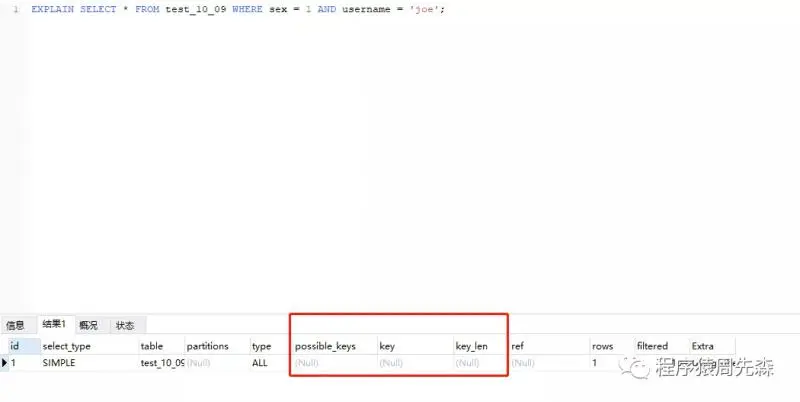Click the possible_keys column header
Viewport: 800px width, 402px height.
335,346
